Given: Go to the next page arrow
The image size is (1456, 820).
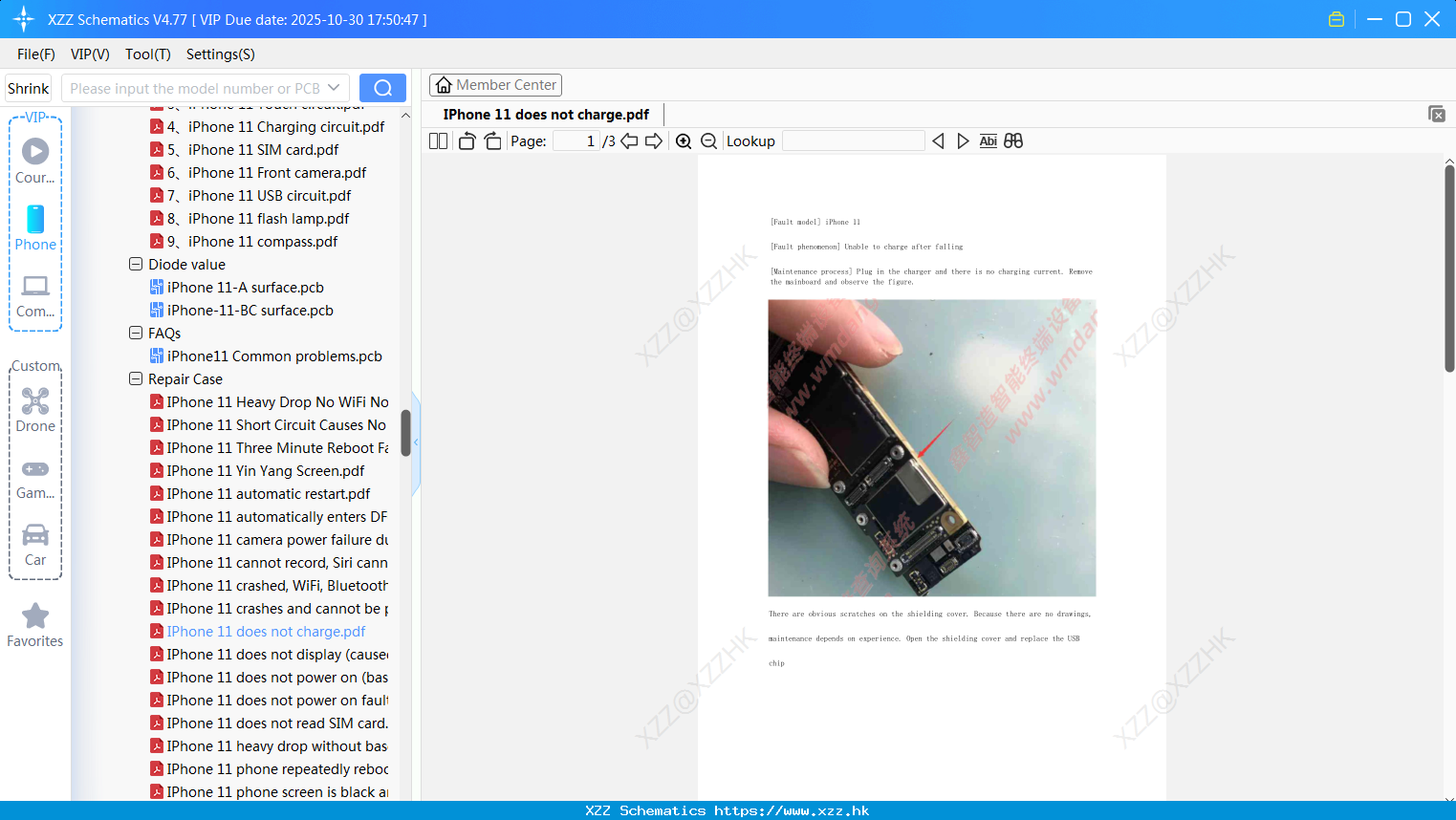Looking at the screenshot, I should click(x=654, y=140).
